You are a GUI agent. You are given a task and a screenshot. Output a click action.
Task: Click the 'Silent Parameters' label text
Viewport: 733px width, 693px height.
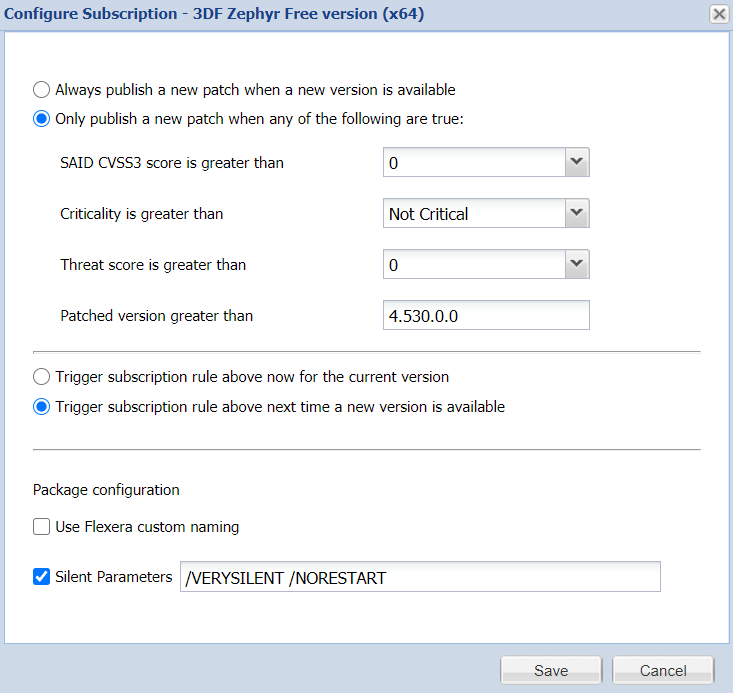point(114,576)
